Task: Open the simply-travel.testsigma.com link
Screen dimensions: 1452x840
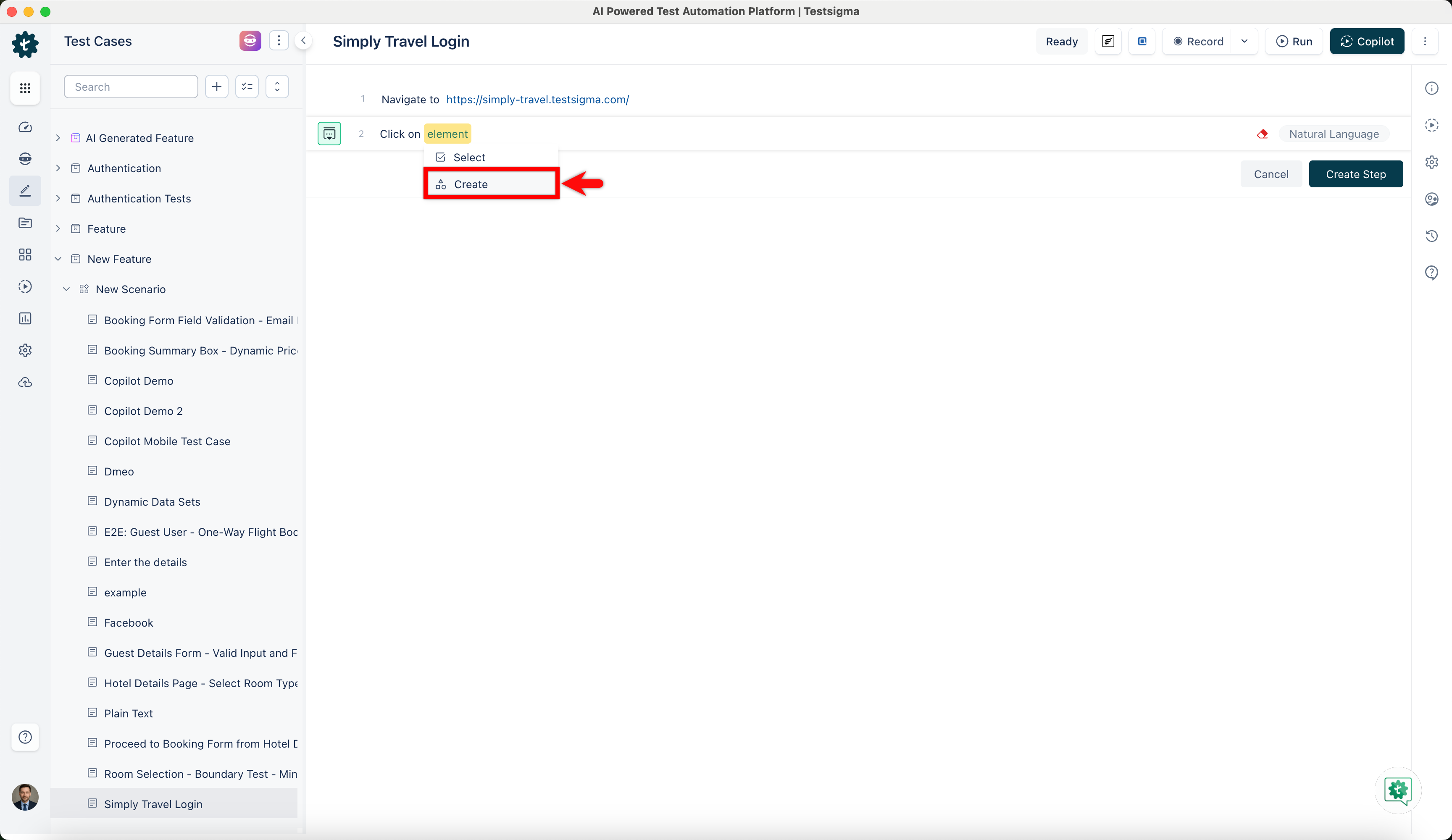Action: coord(538,99)
